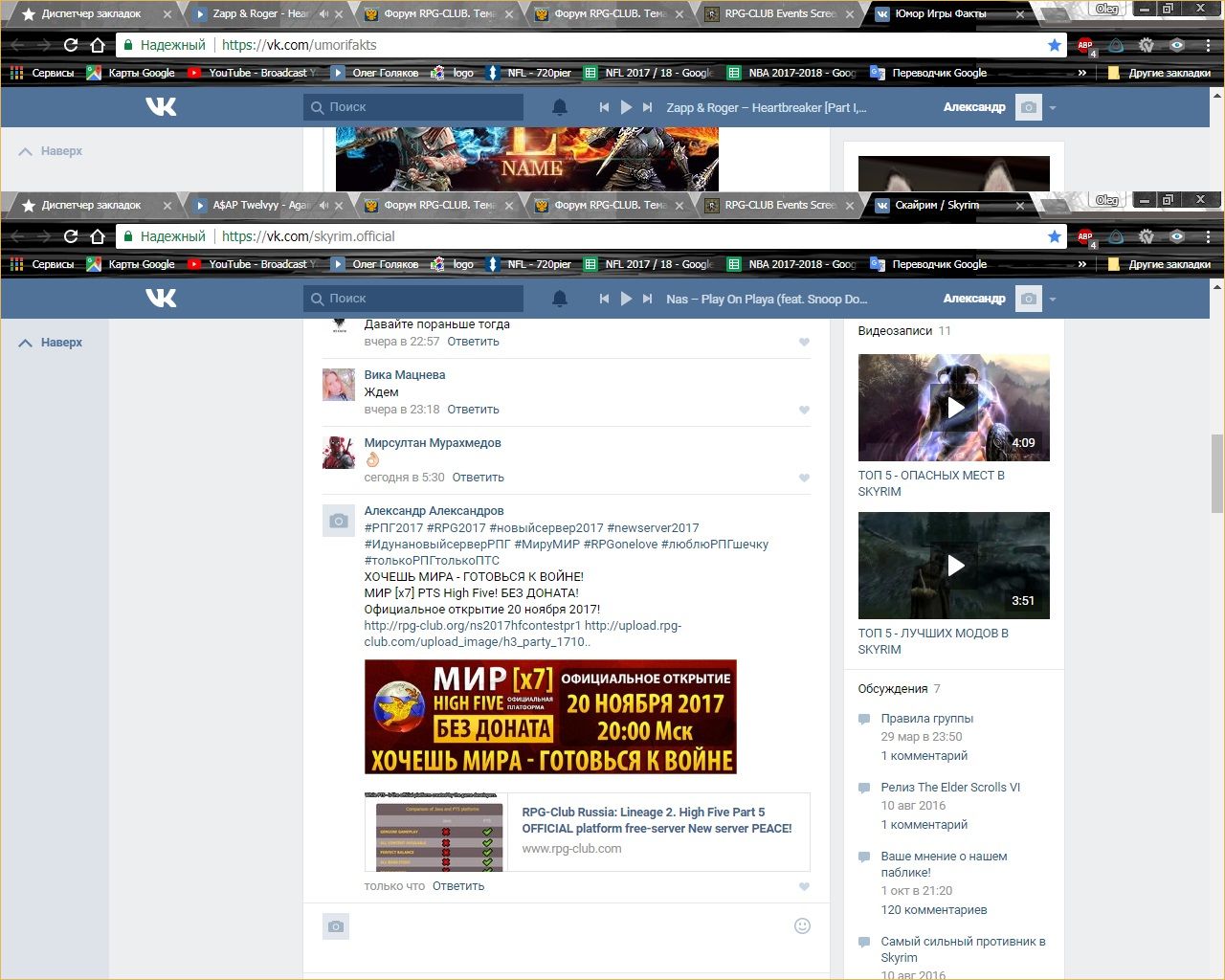Switch to A$AP Twelvyy tab
The width and height of the screenshot is (1225, 980).
click(x=261, y=205)
